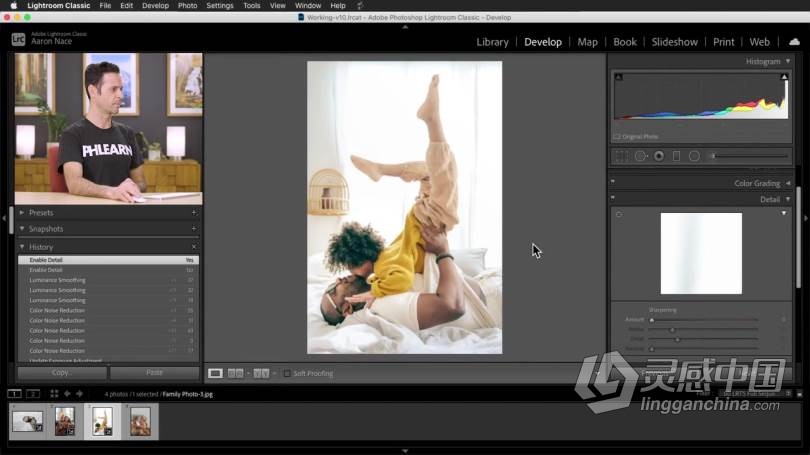Switch to Map module
Viewport: 810px width, 455px height.
point(587,42)
